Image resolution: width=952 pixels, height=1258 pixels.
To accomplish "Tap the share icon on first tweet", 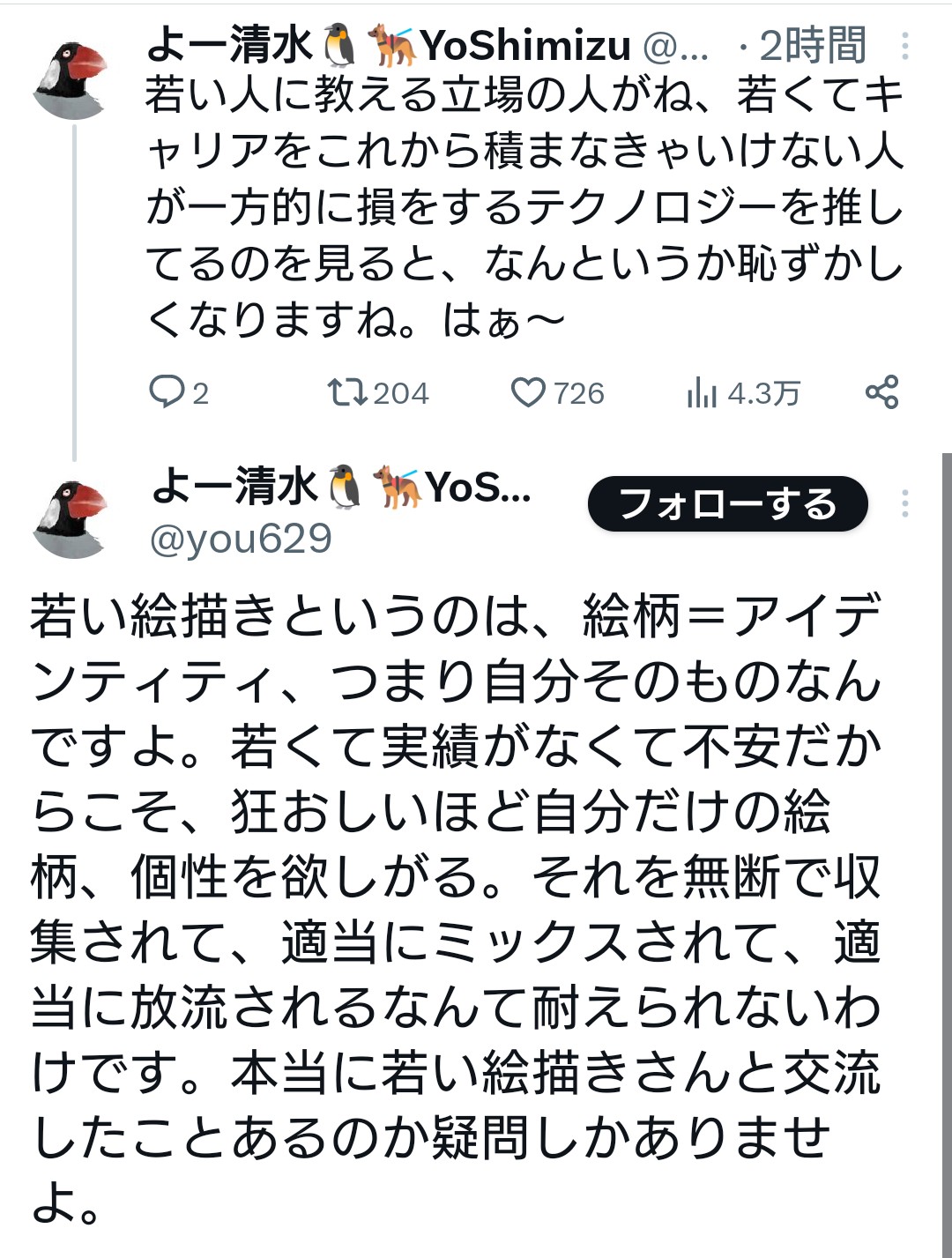I will [881, 391].
